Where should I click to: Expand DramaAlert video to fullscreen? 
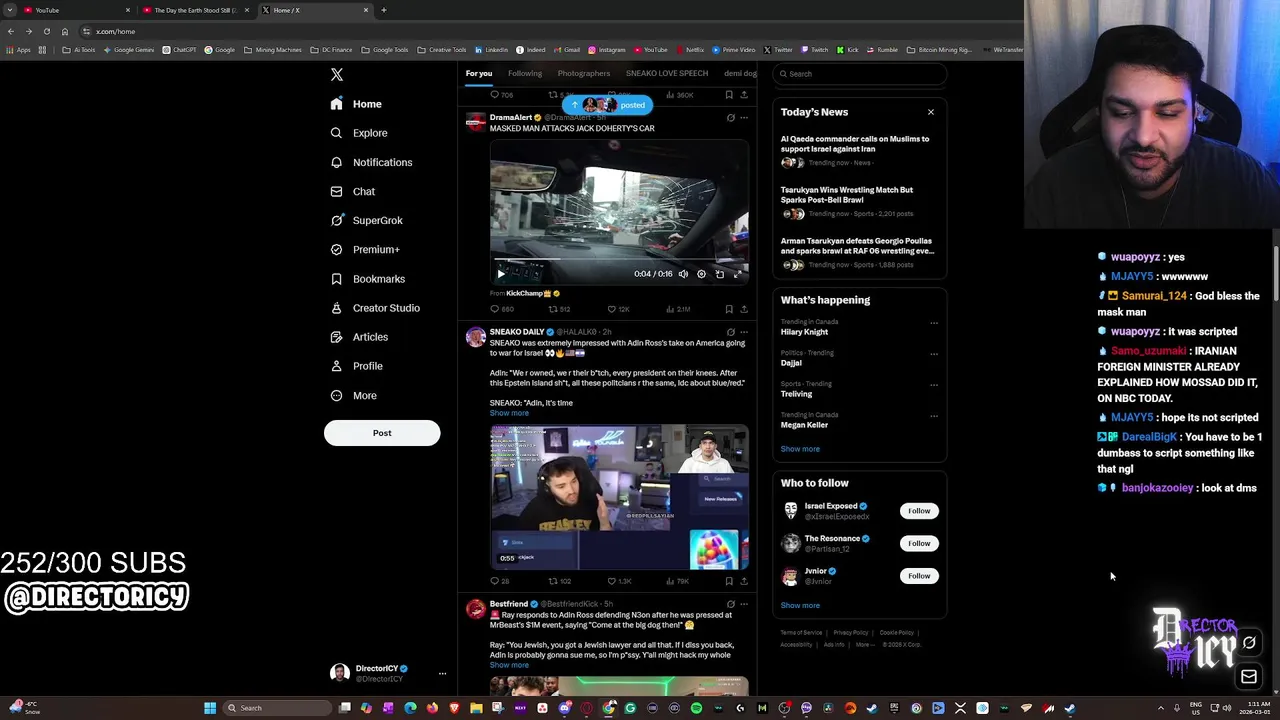[x=738, y=274]
